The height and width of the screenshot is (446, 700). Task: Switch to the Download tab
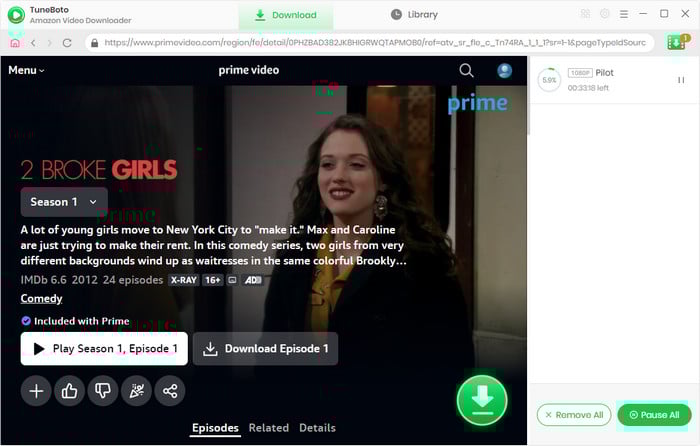coord(286,15)
